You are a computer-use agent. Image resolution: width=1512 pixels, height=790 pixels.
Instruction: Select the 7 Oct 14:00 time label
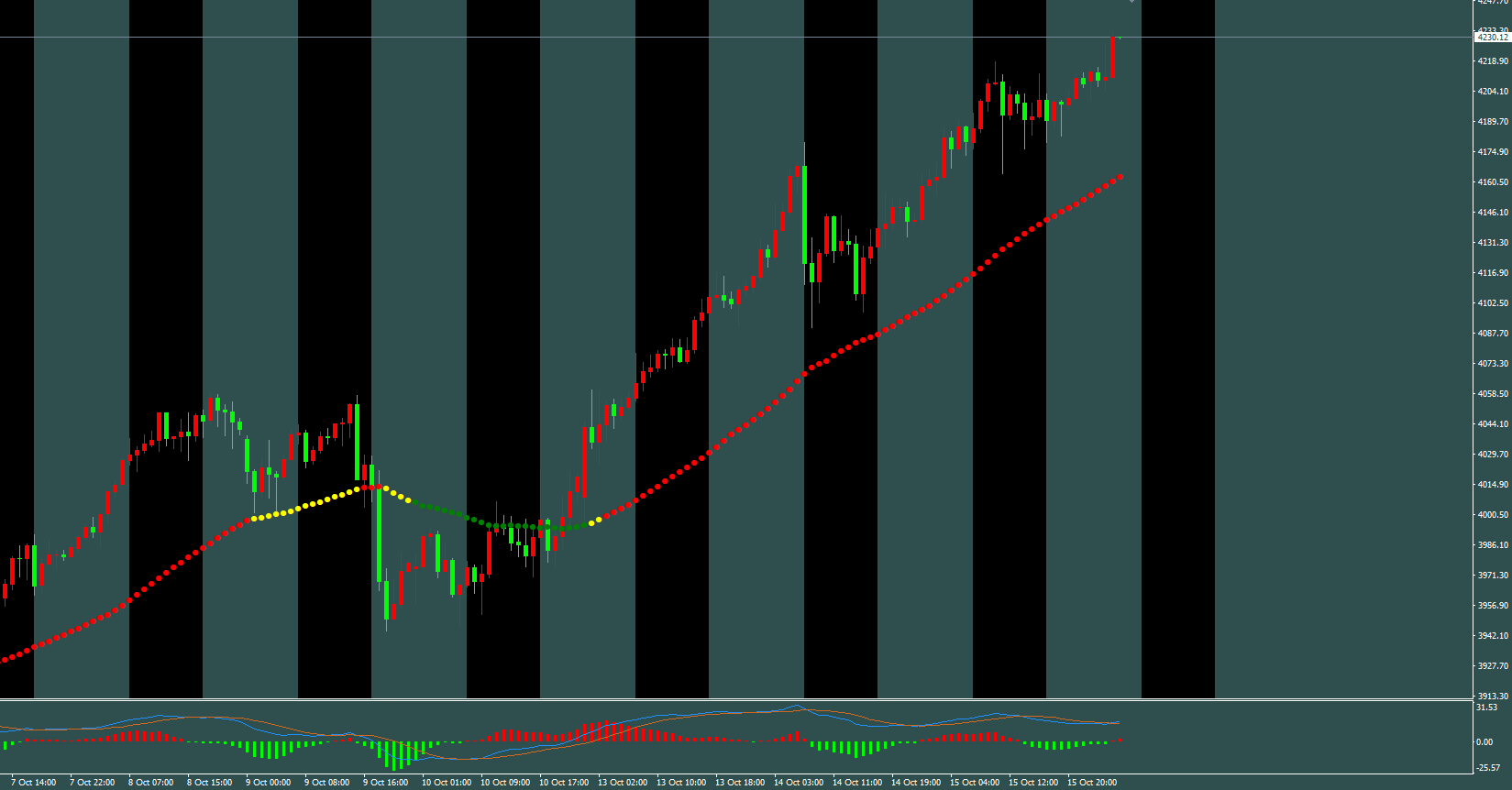click(x=33, y=783)
